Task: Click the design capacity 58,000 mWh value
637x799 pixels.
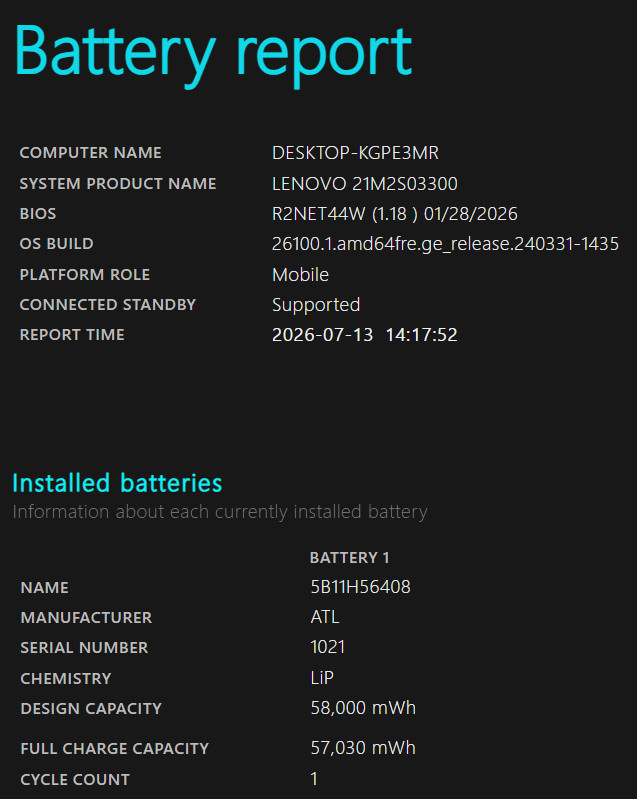Action: tap(363, 708)
